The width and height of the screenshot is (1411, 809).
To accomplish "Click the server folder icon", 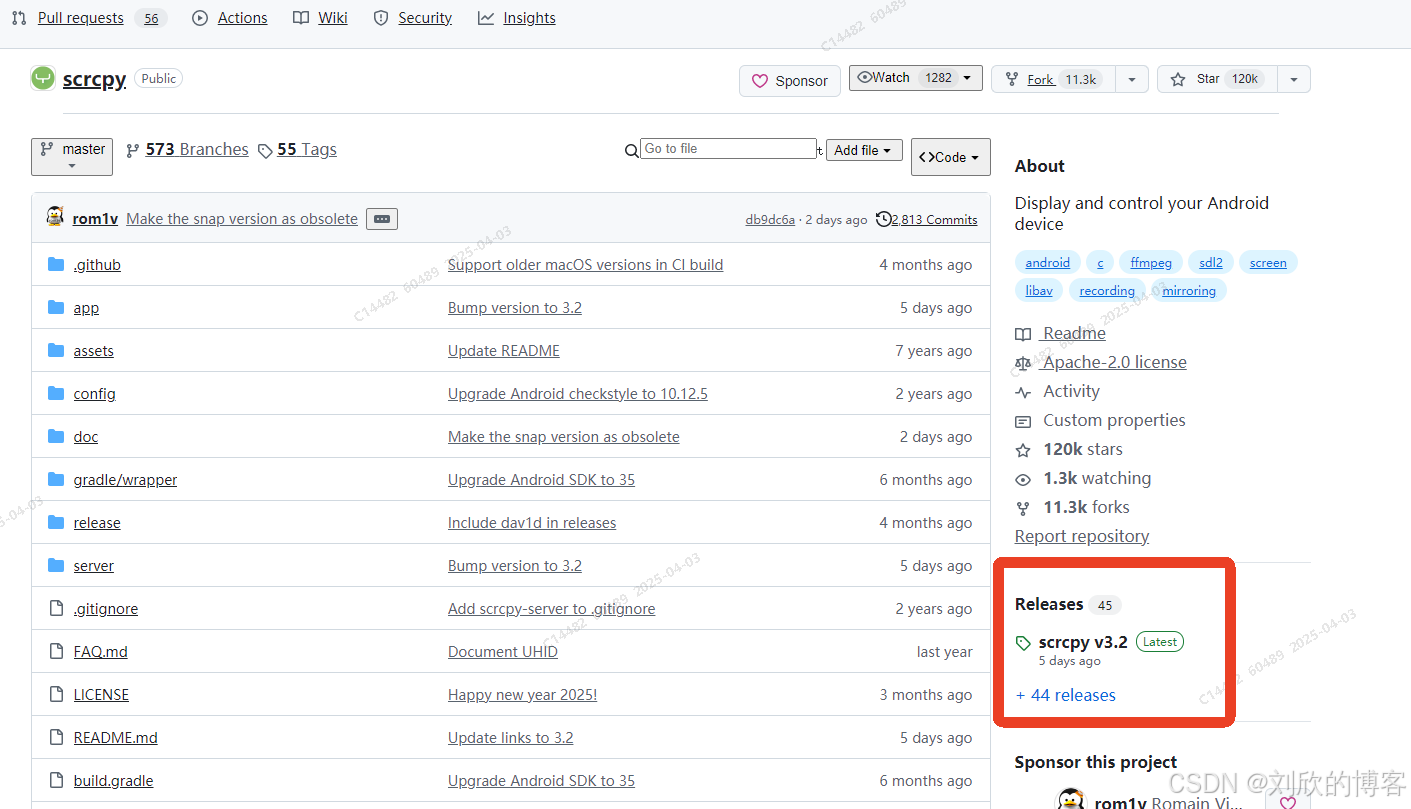I will pyautogui.click(x=56, y=565).
